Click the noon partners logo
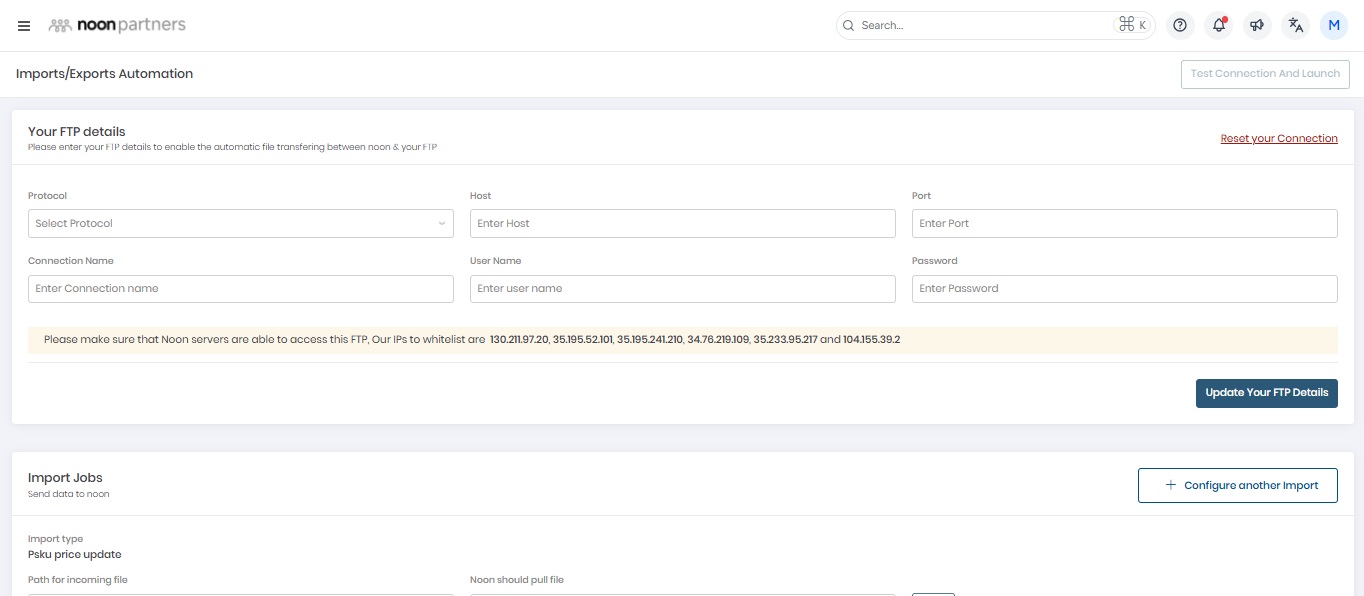1364x596 pixels. (x=117, y=25)
